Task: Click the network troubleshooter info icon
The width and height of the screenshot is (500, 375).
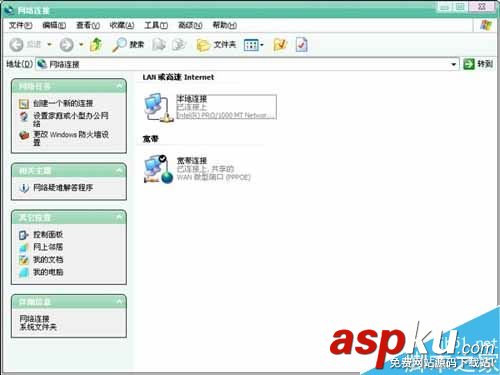Action: (24, 188)
